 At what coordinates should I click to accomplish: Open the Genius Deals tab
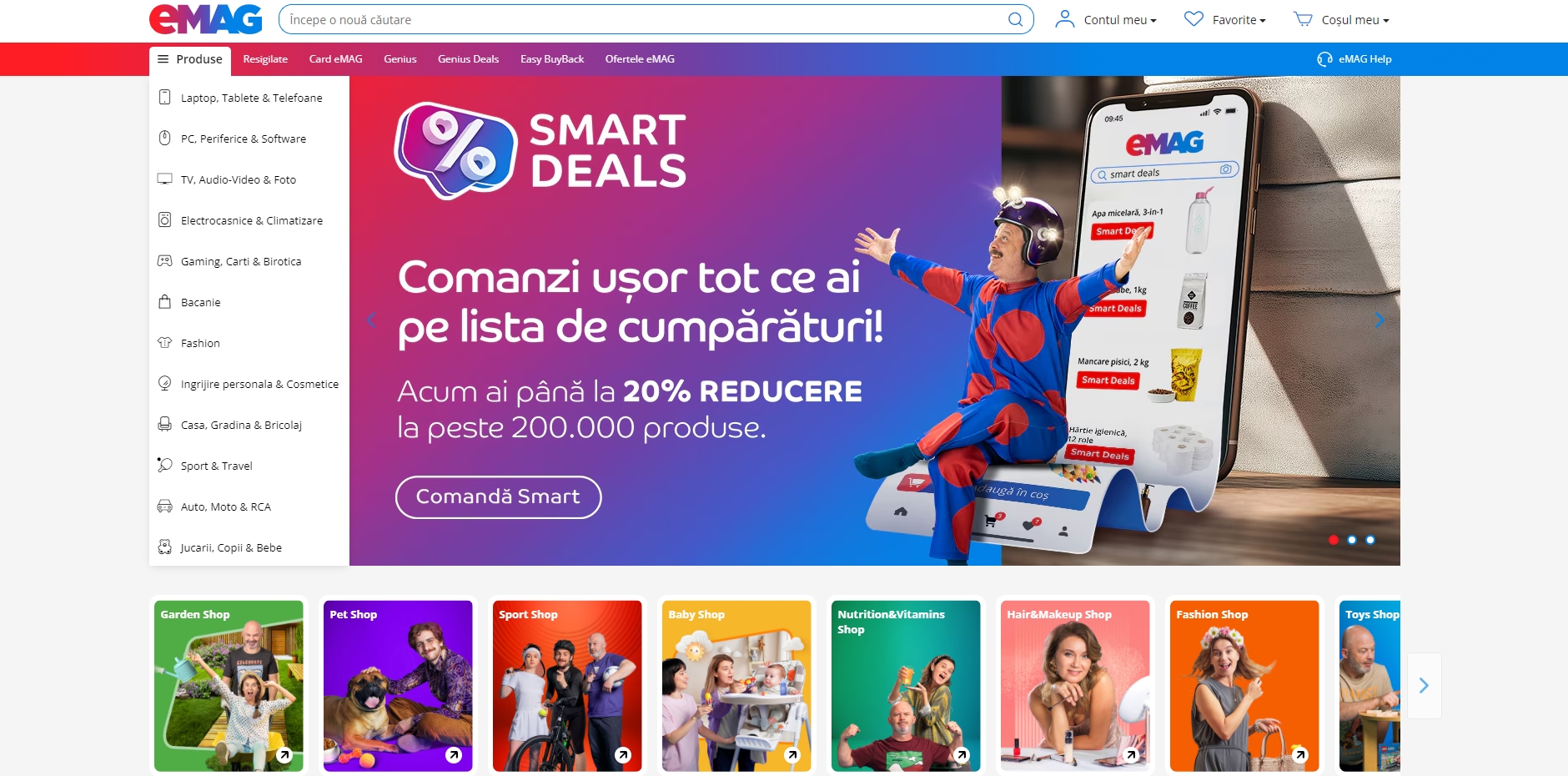[468, 59]
